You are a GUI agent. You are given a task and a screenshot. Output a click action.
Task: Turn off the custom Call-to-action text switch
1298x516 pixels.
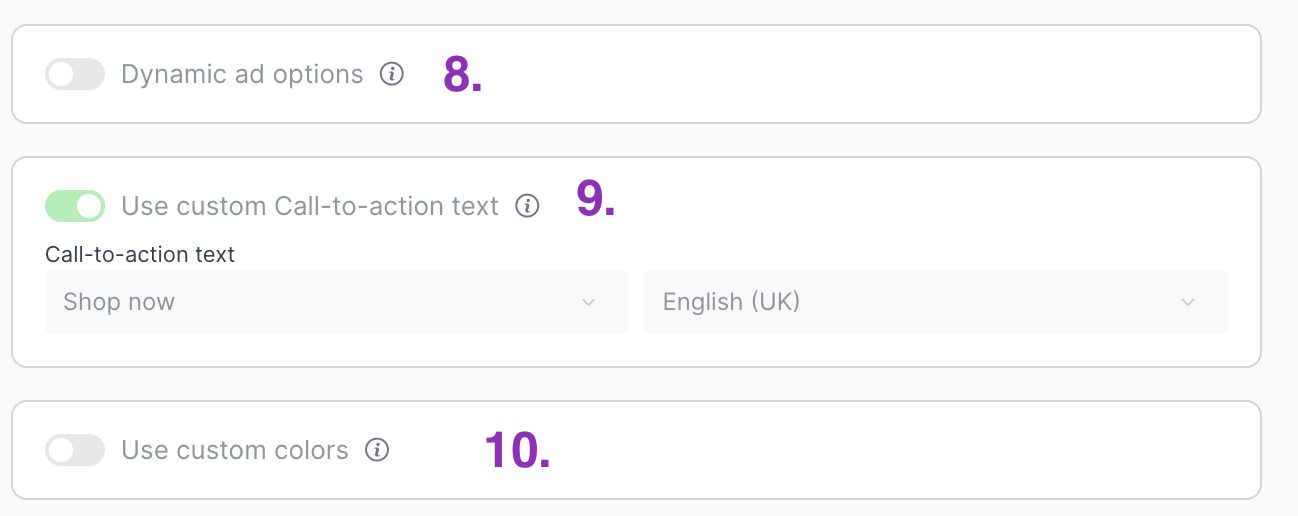(75, 206)
